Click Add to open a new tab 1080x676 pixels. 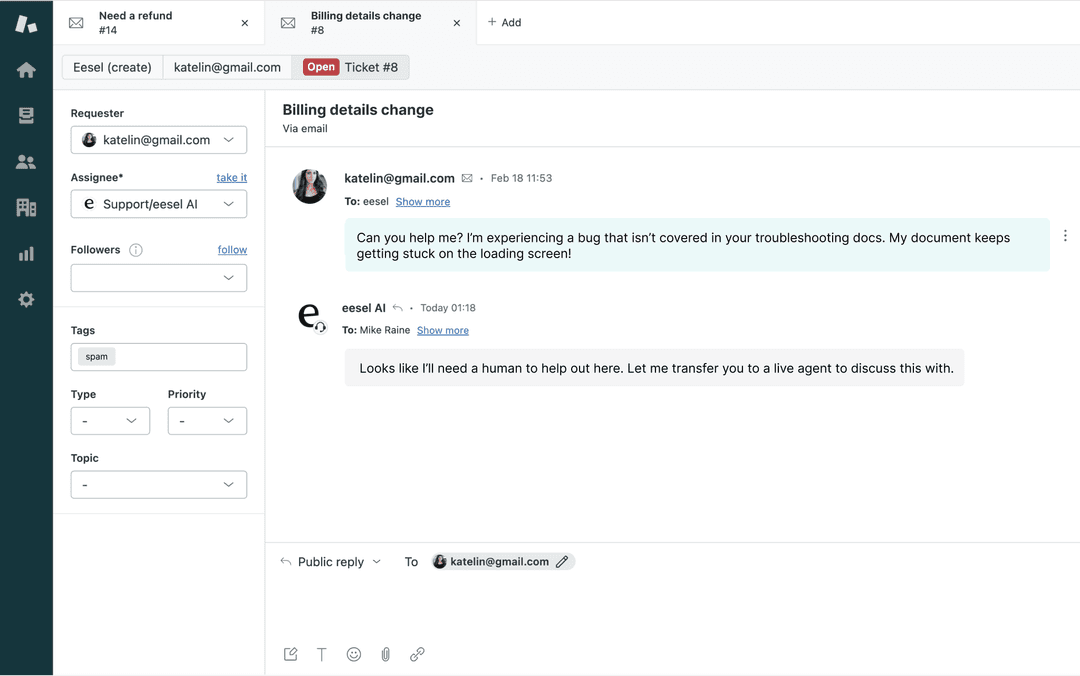[x=504, y=22]
